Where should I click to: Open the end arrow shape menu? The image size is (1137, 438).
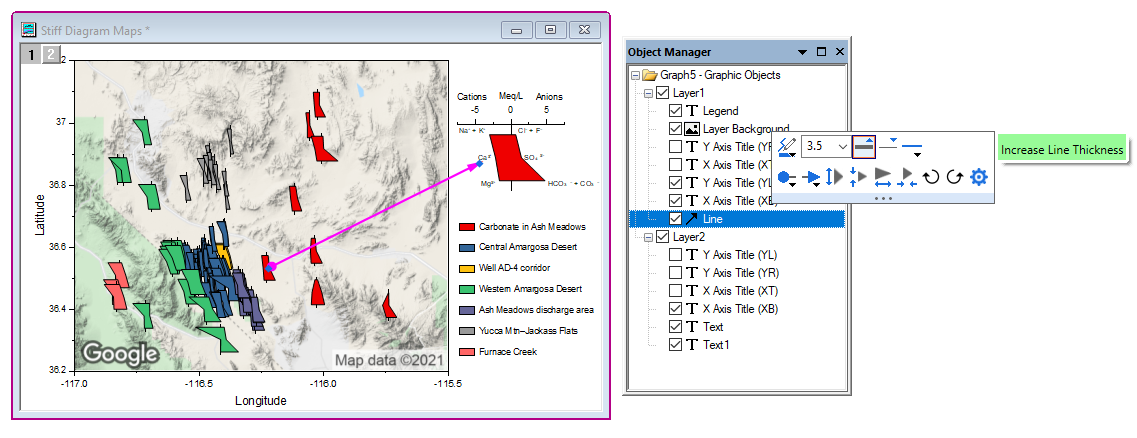pos(812,178)
